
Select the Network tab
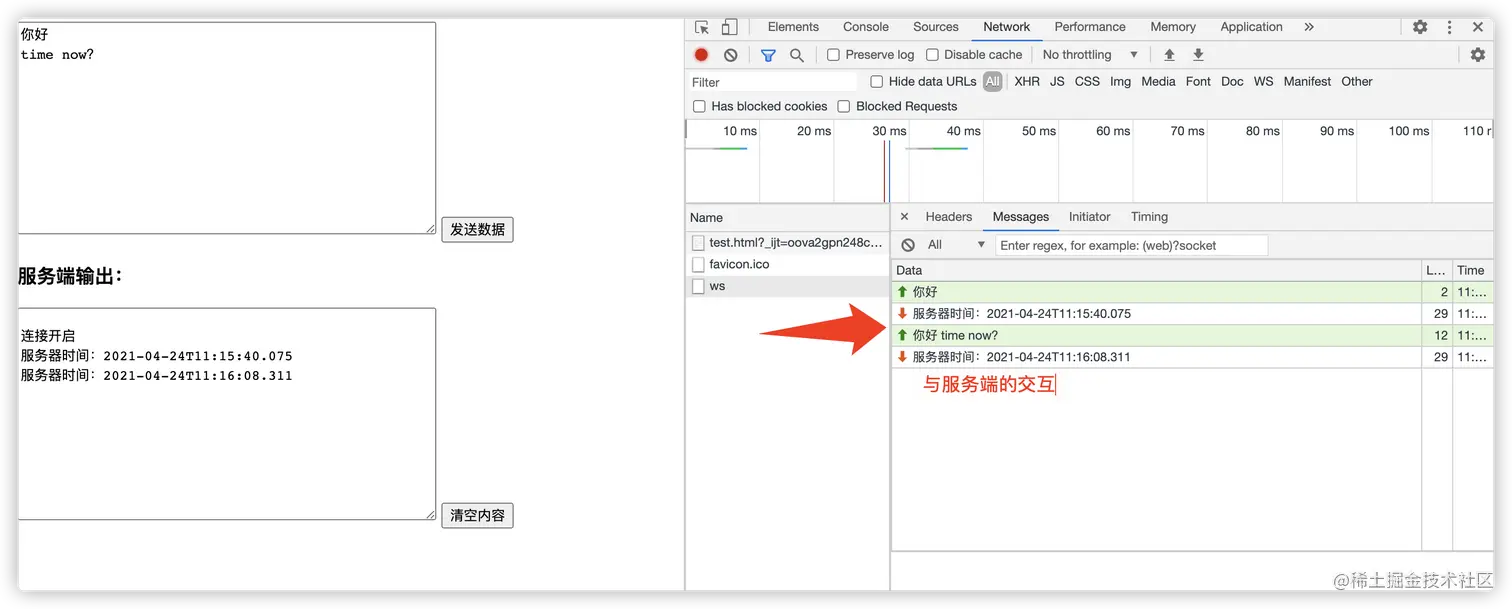point(1007,27)
